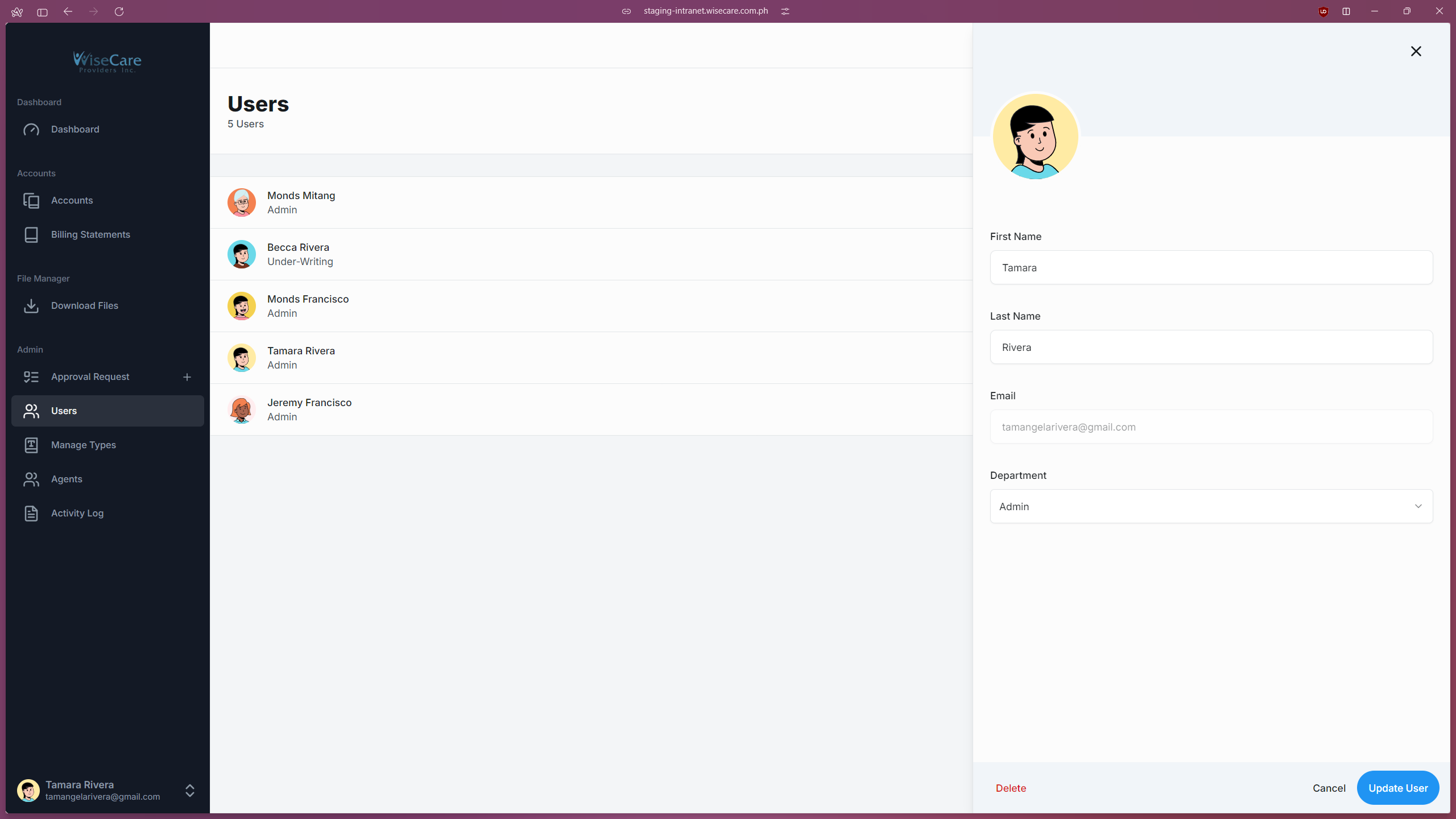Click the plus icon beside Approval Request

(187, 377)
